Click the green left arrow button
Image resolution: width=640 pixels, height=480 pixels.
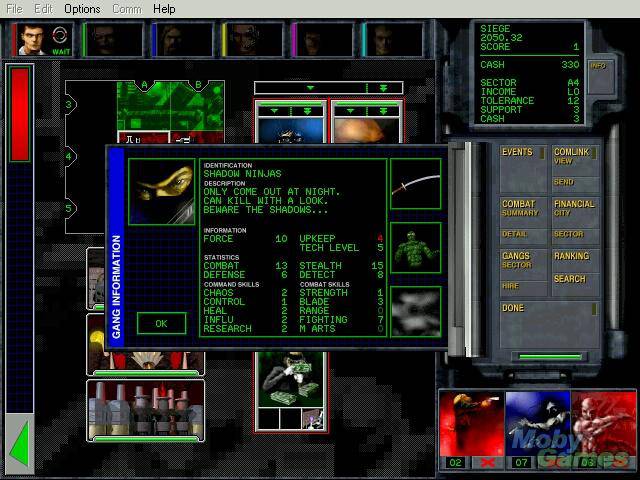pyautogui.click(x=19, y=444)
